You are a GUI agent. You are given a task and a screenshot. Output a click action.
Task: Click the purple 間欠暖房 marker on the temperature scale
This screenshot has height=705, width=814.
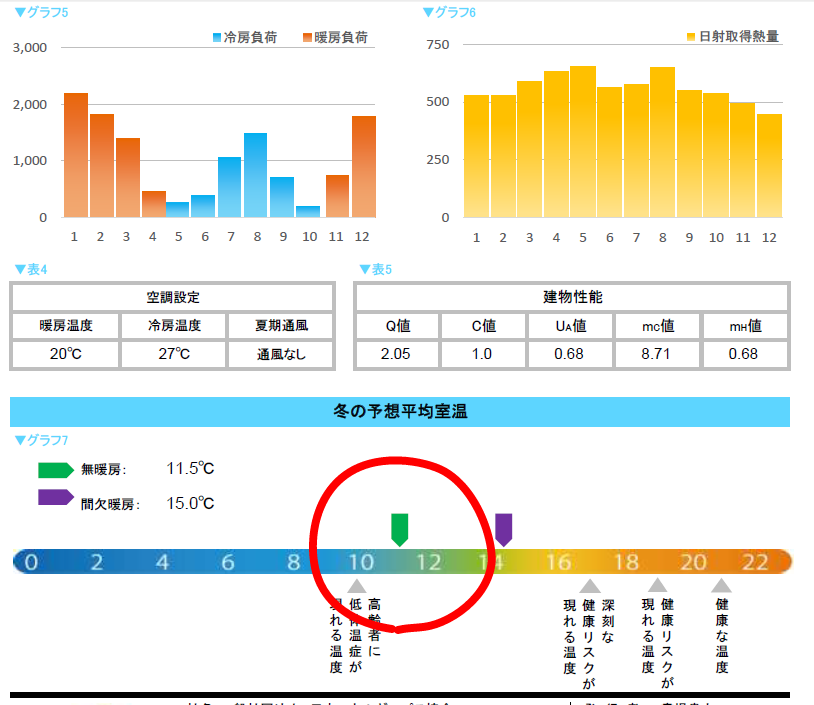point(504,529)
